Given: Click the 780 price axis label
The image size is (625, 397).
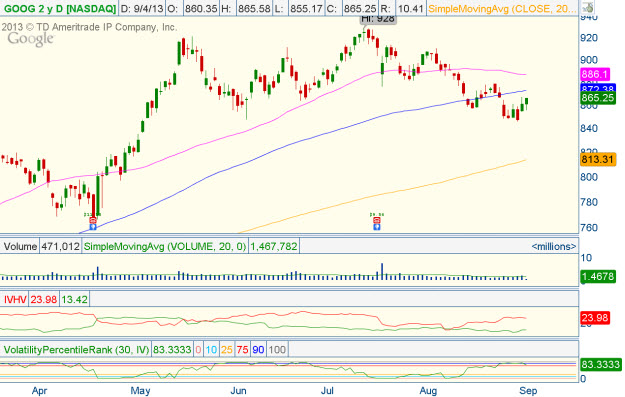Looking at the screenshot, I should pyautogui.click(x=589, y=202).
